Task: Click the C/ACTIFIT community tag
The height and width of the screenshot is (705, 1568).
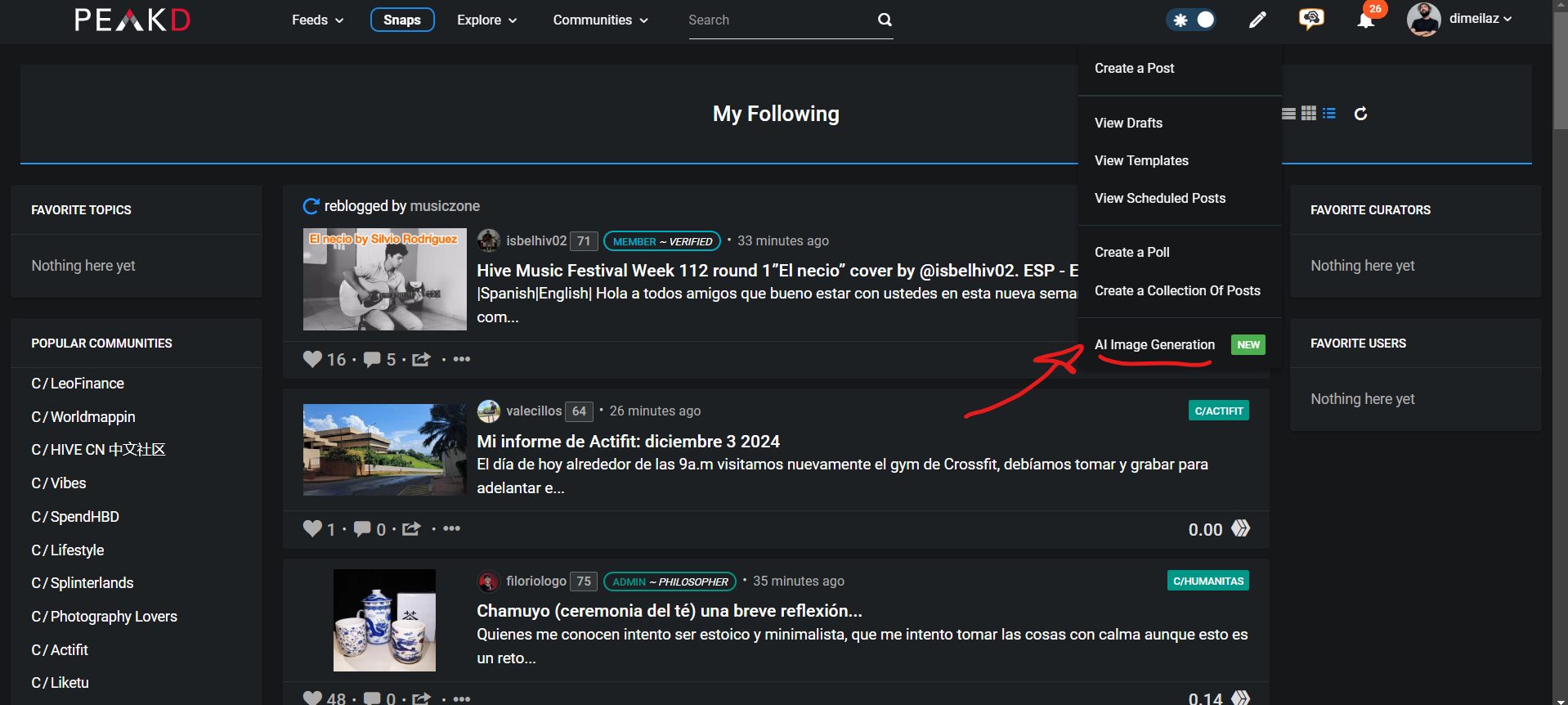Action: [1218, 411]
